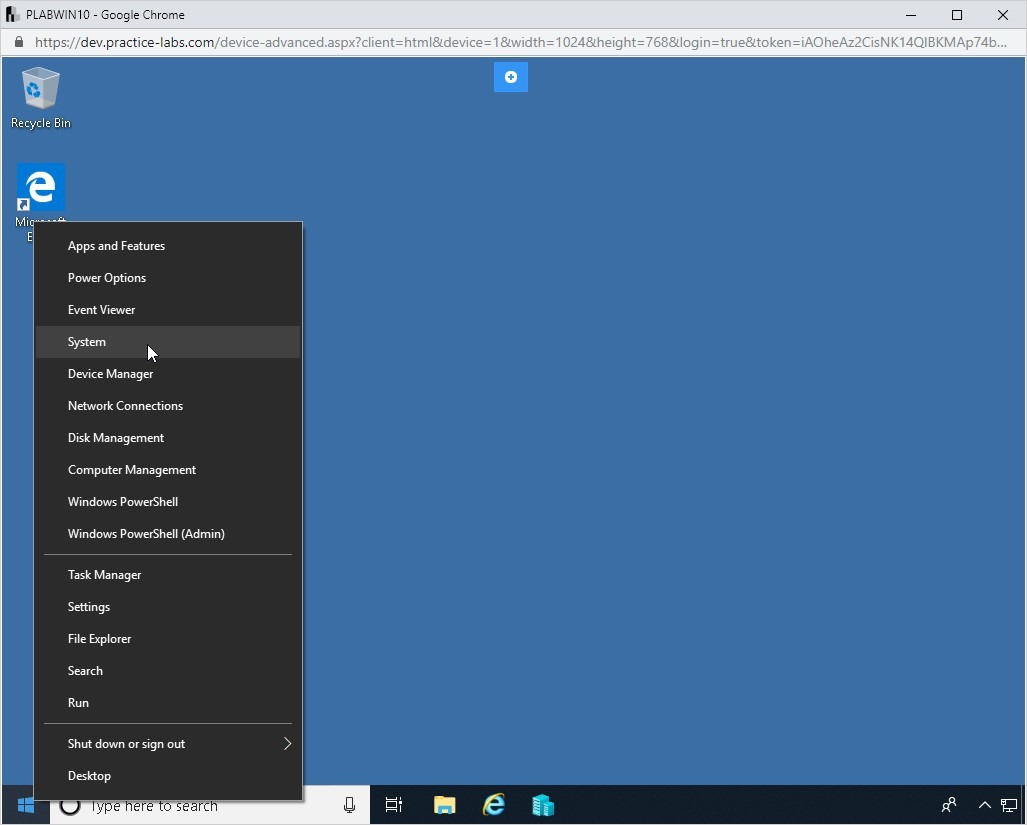The height and width of the screenshot is (825, 1027).
Task: Open the Run dialog entry
Action: (168, 704)
